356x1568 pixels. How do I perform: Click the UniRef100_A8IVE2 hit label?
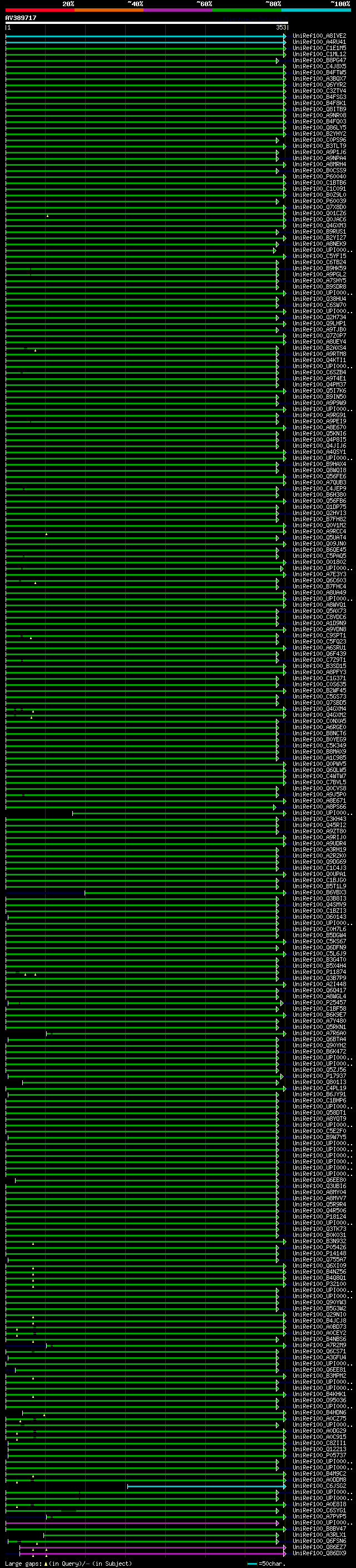[x=319, y=36]
